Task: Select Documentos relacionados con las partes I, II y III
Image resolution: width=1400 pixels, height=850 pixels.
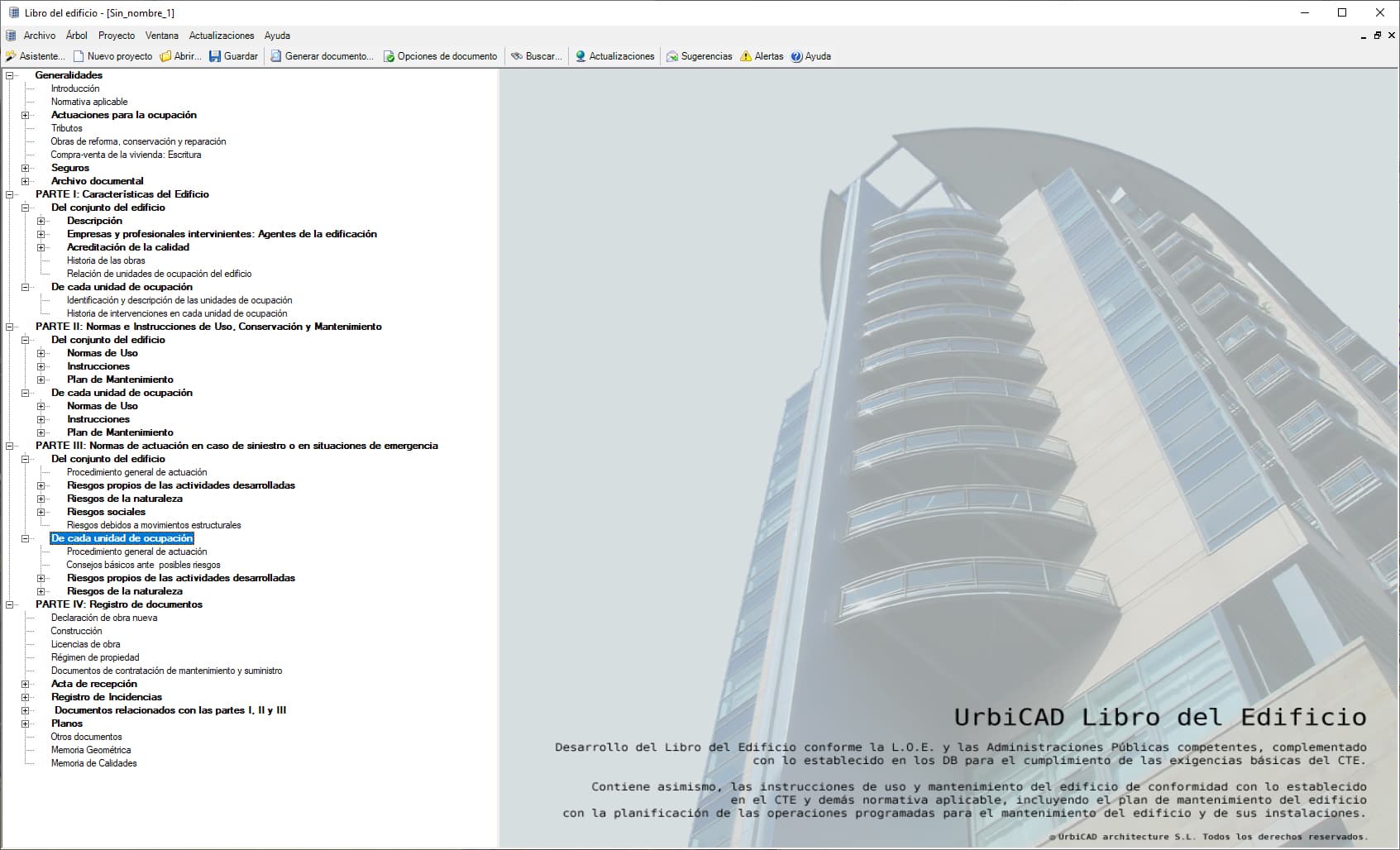Action: point(170,710)
